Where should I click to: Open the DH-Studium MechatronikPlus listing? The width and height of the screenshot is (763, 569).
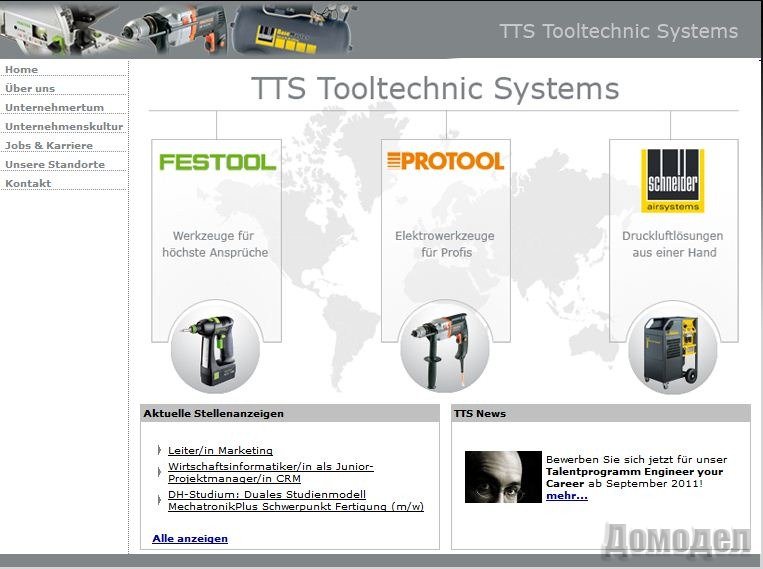coord(295,500)
